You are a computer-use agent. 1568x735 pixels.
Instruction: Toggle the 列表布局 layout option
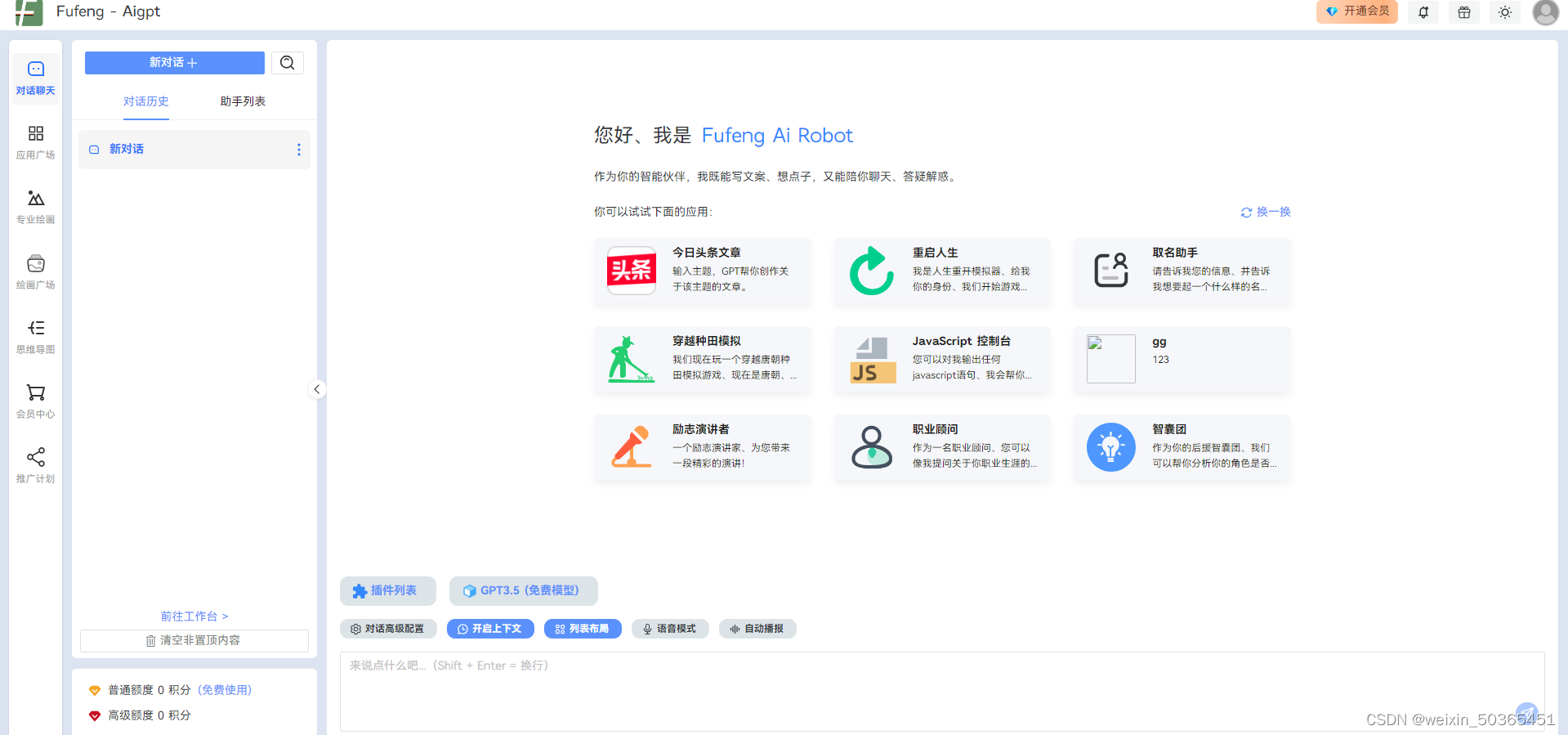tap(583, 629)
